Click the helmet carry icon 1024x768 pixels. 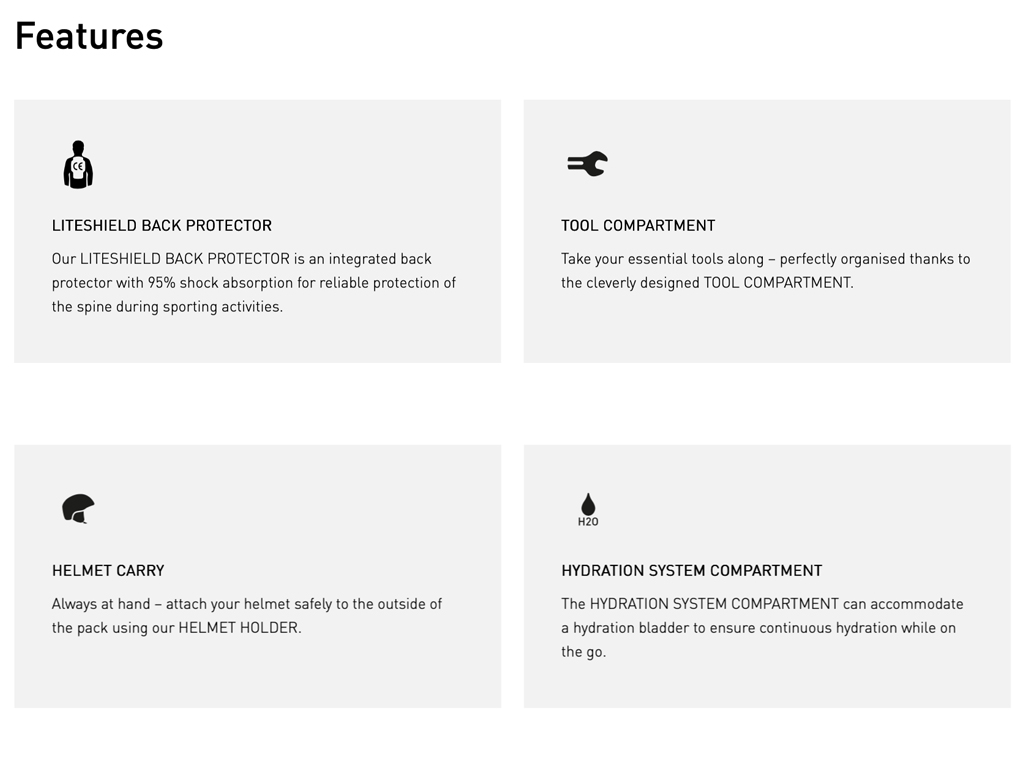[78, 508]
